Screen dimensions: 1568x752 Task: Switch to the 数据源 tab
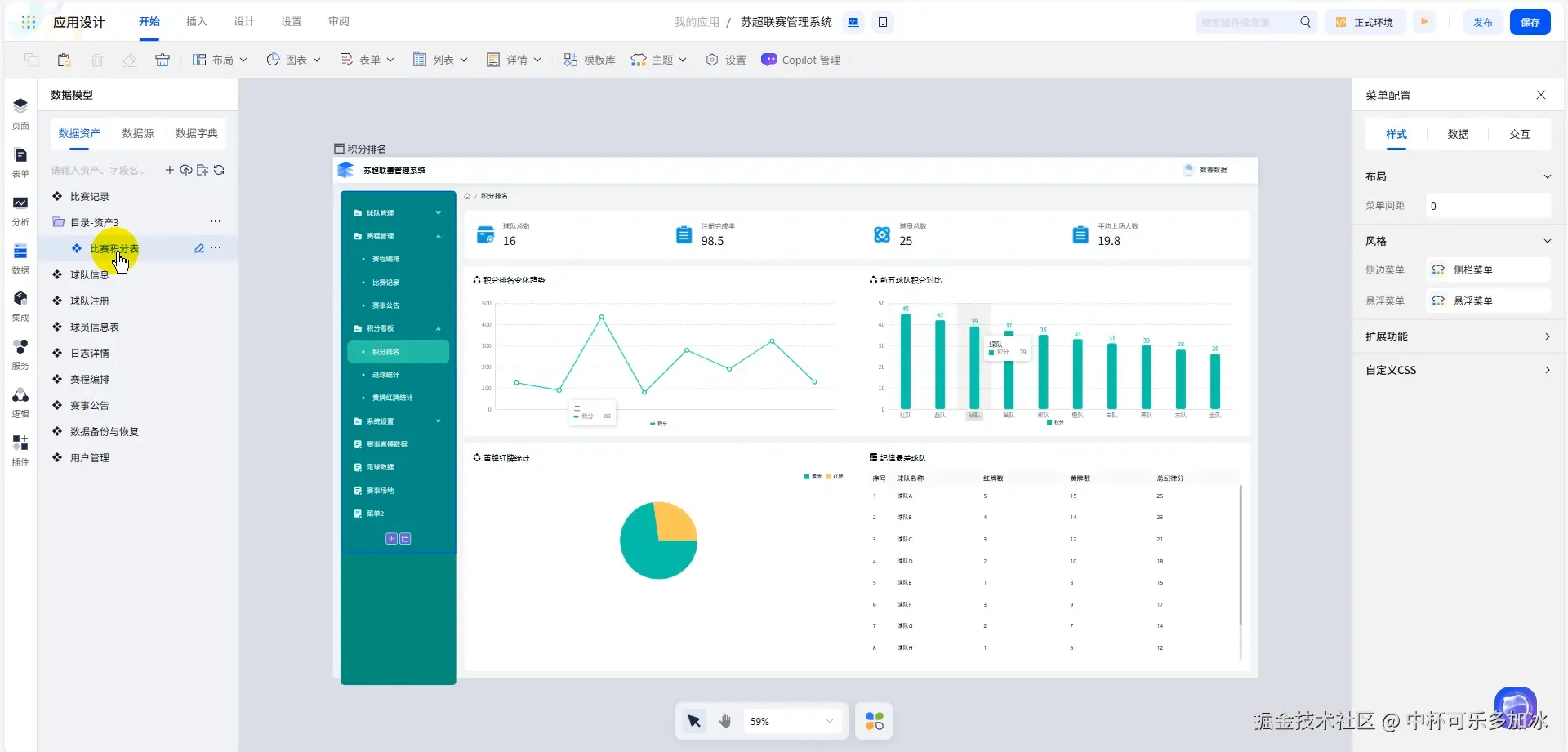click(138, 133)
